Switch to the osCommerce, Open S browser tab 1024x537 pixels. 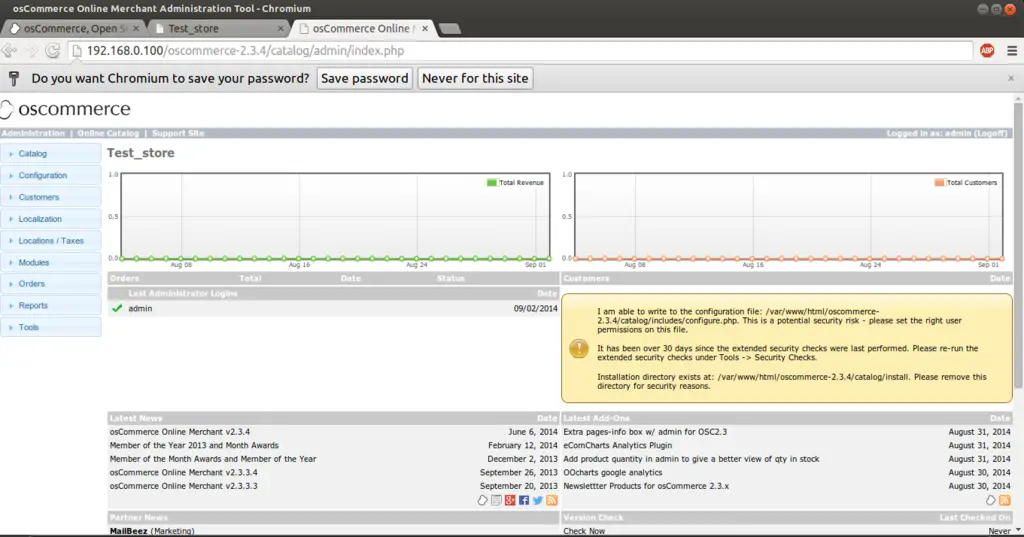pyautogui.click(x=74, y=28)
